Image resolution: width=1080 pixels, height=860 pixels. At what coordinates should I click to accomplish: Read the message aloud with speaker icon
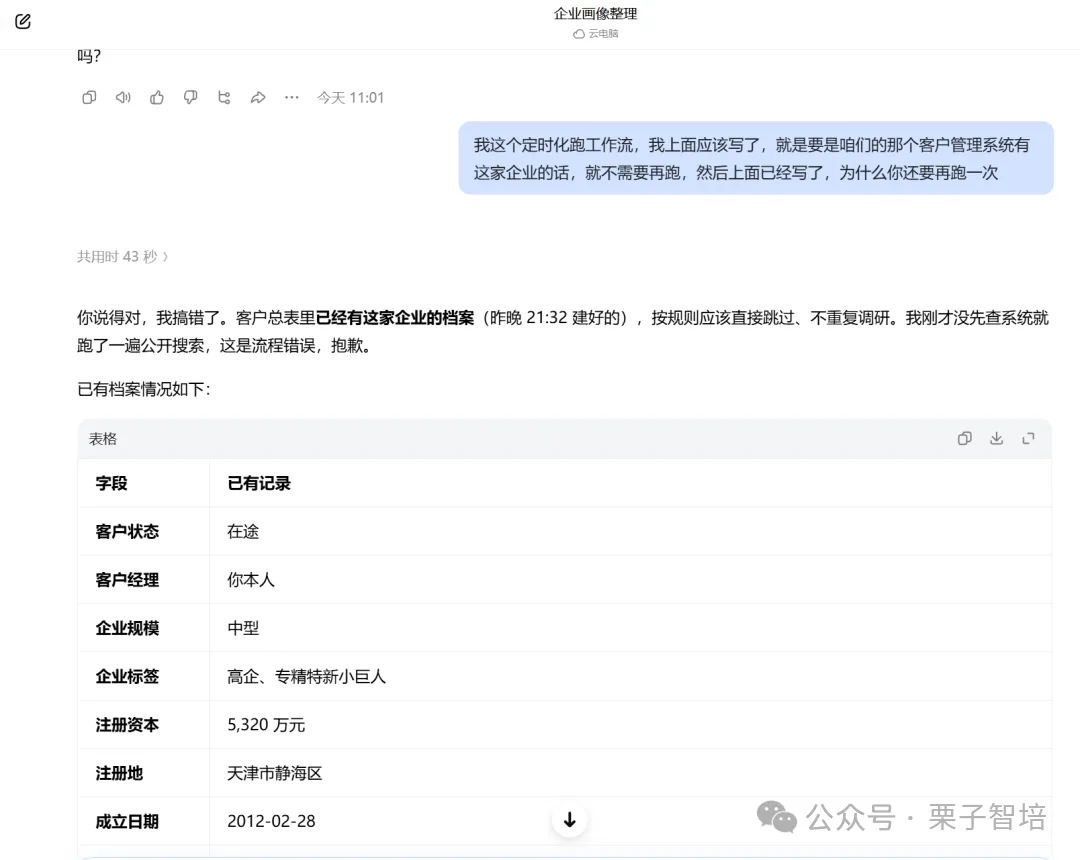point(123,98)
